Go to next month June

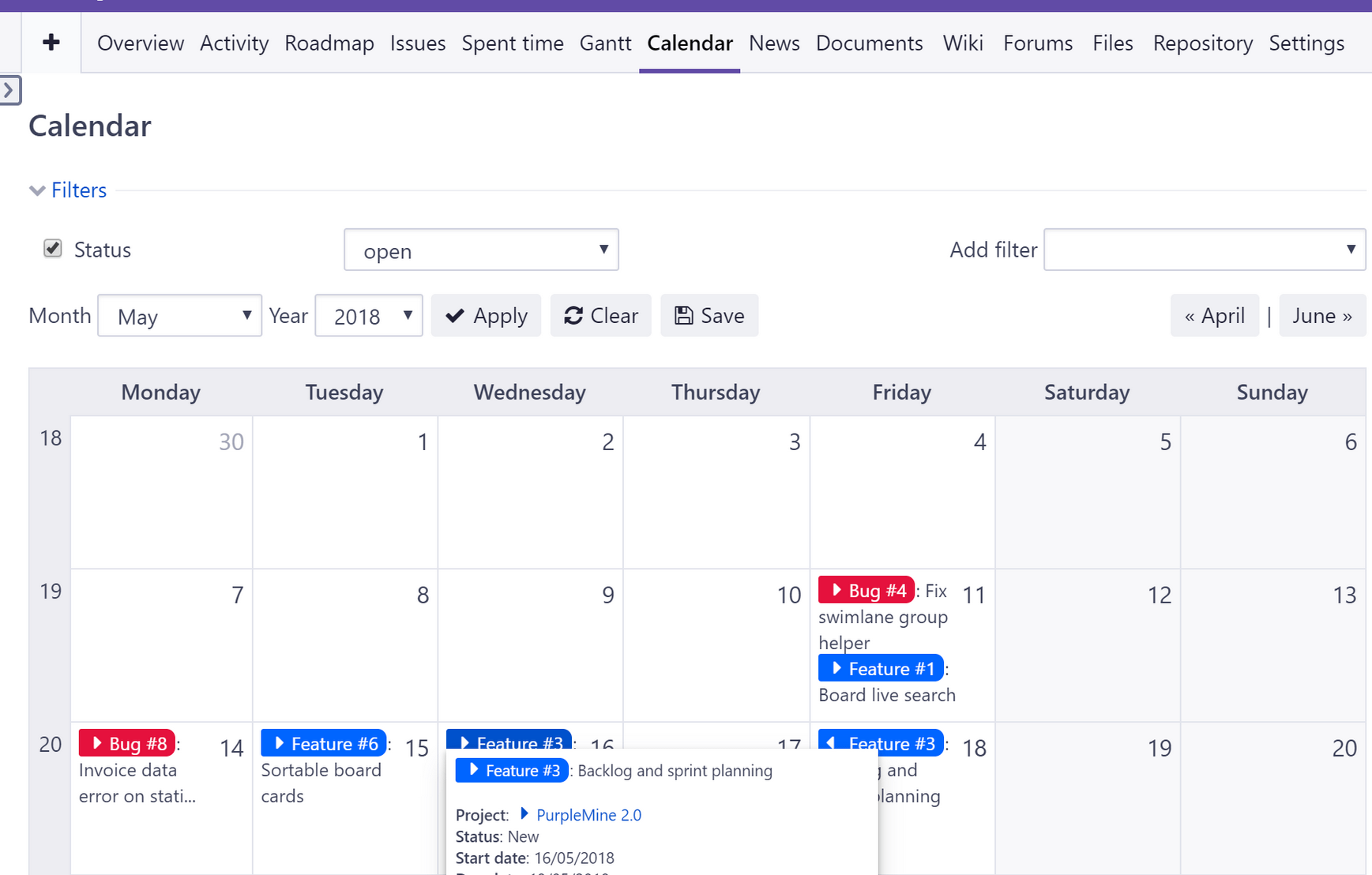click(x=1321, y=316)
